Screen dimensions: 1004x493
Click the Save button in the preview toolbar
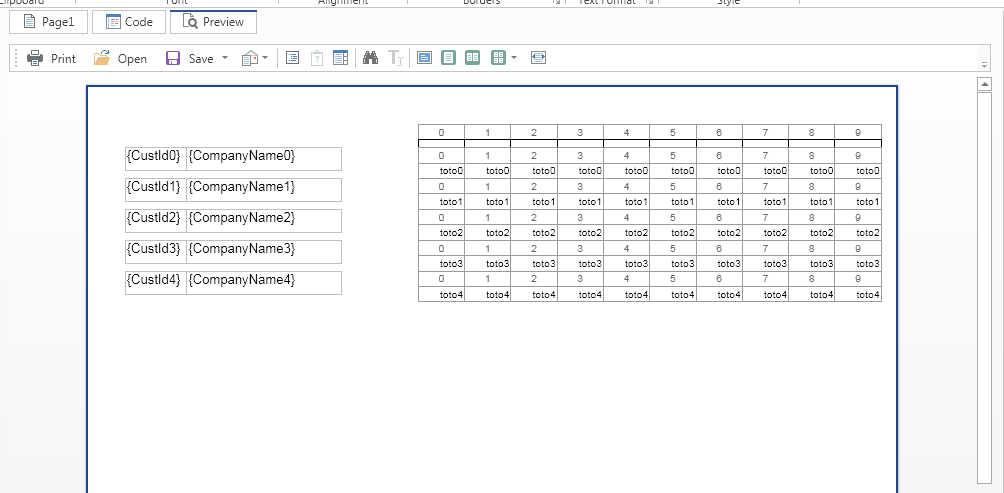(190, 58)
